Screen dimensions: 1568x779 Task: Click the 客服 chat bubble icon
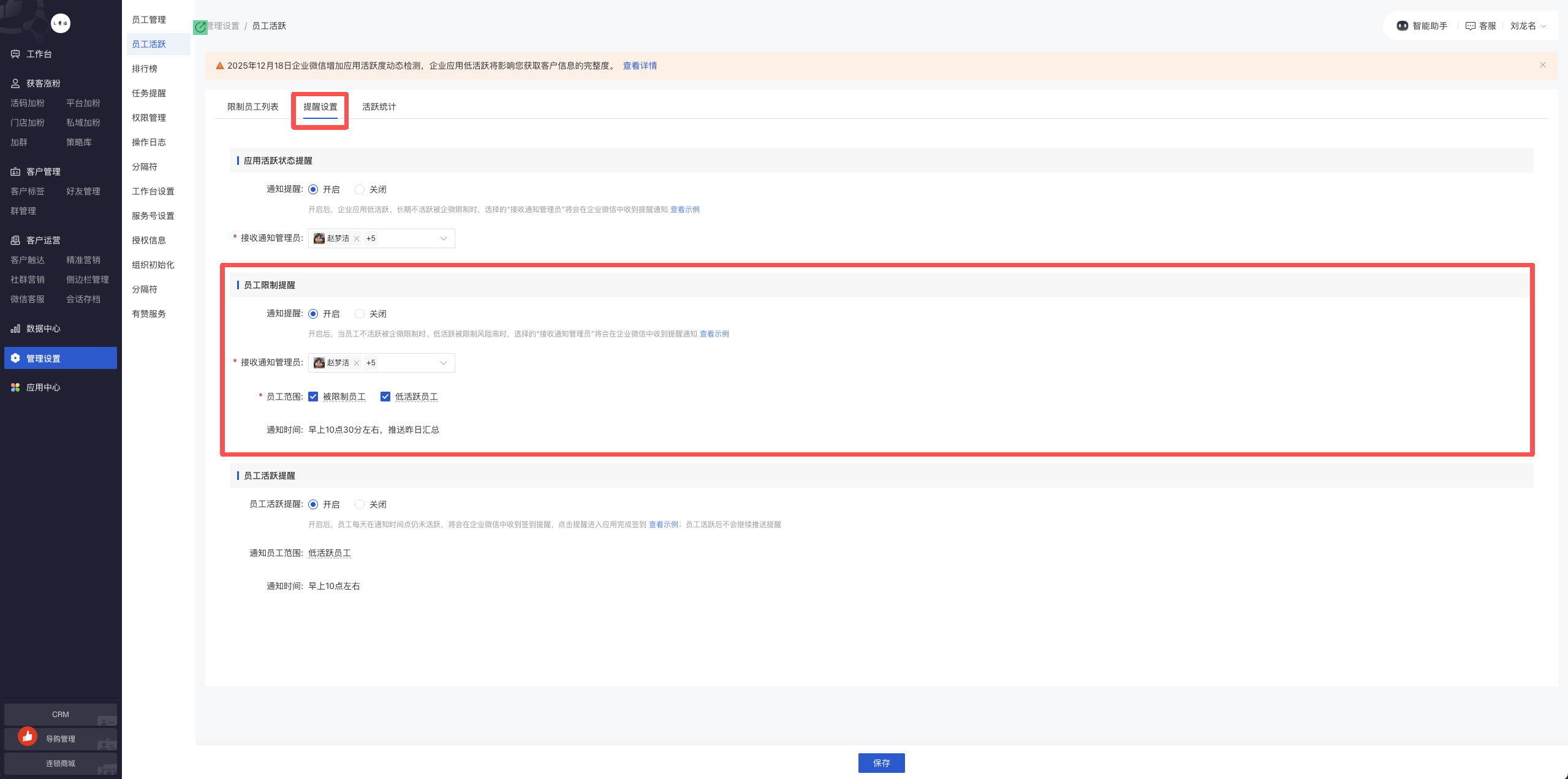tap(1470, 26)
